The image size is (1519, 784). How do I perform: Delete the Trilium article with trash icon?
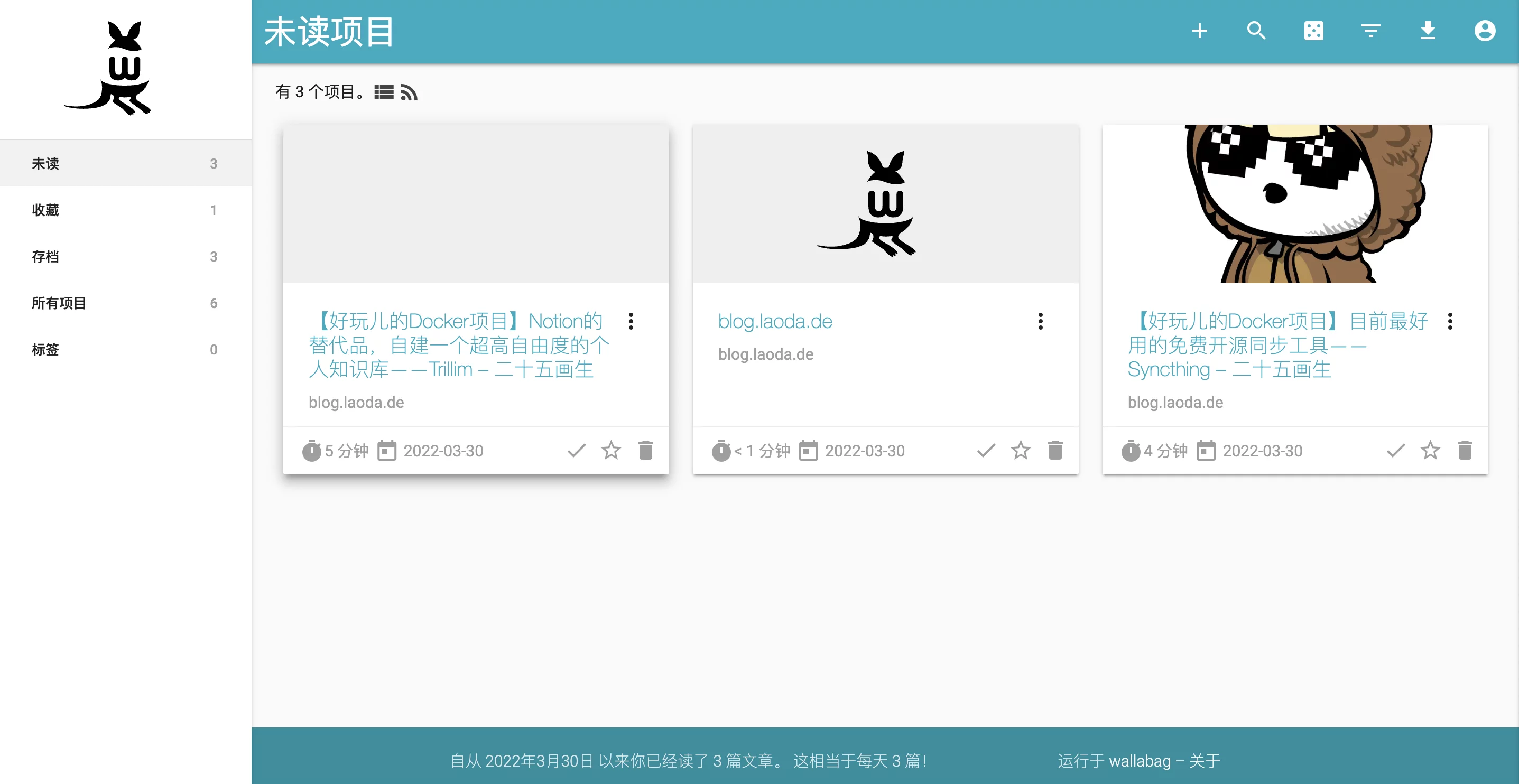[646, 450]
